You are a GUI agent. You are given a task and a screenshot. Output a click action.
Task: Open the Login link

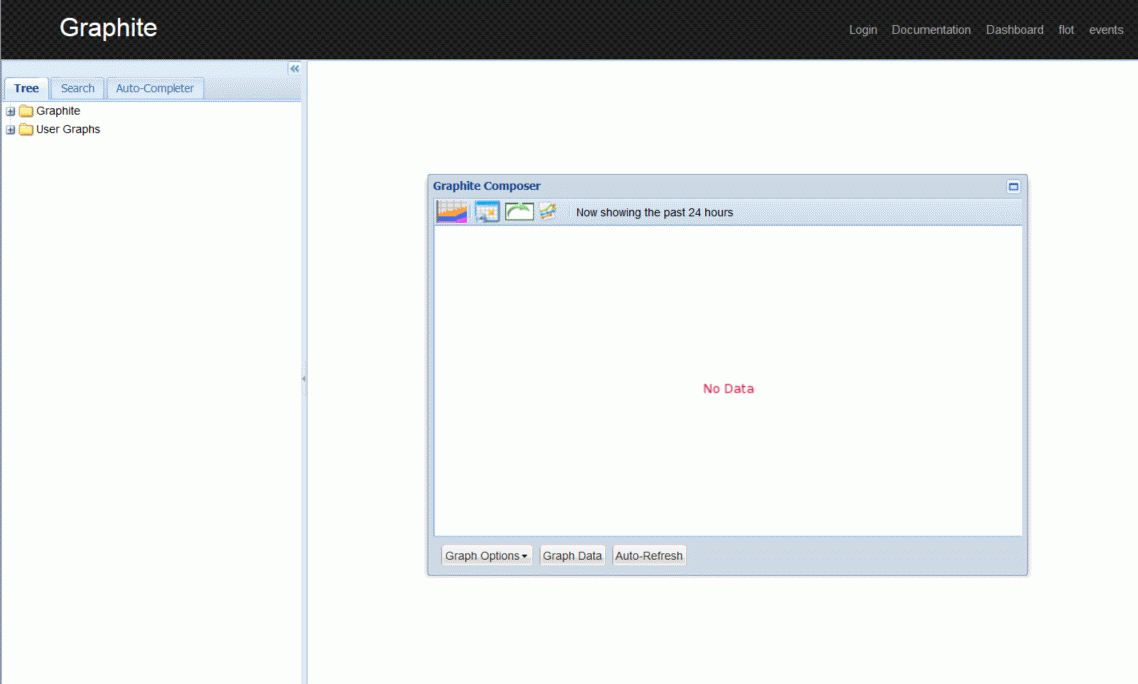[863, 30]
